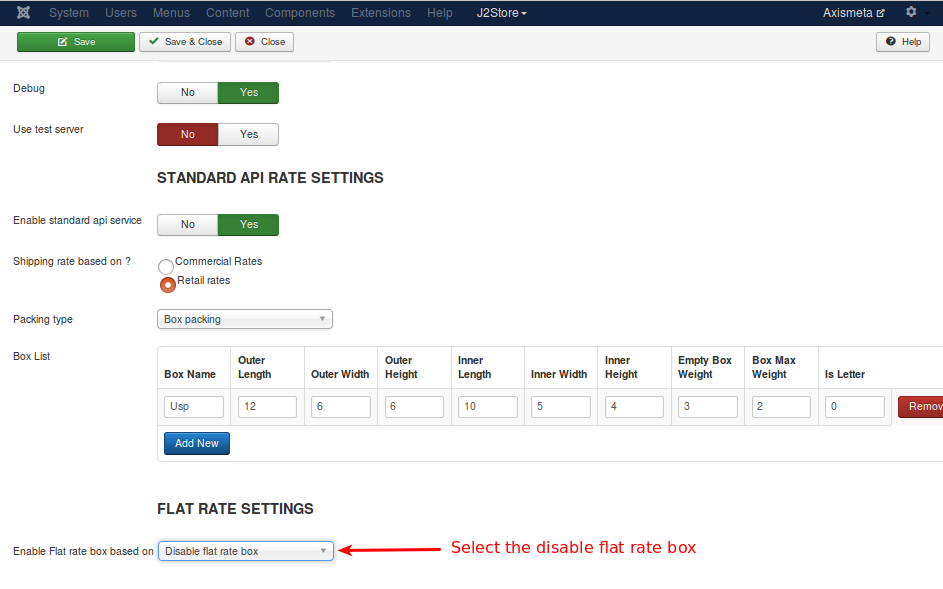
Task: Open the Extensions menu
Action: (x=380, y=13)
